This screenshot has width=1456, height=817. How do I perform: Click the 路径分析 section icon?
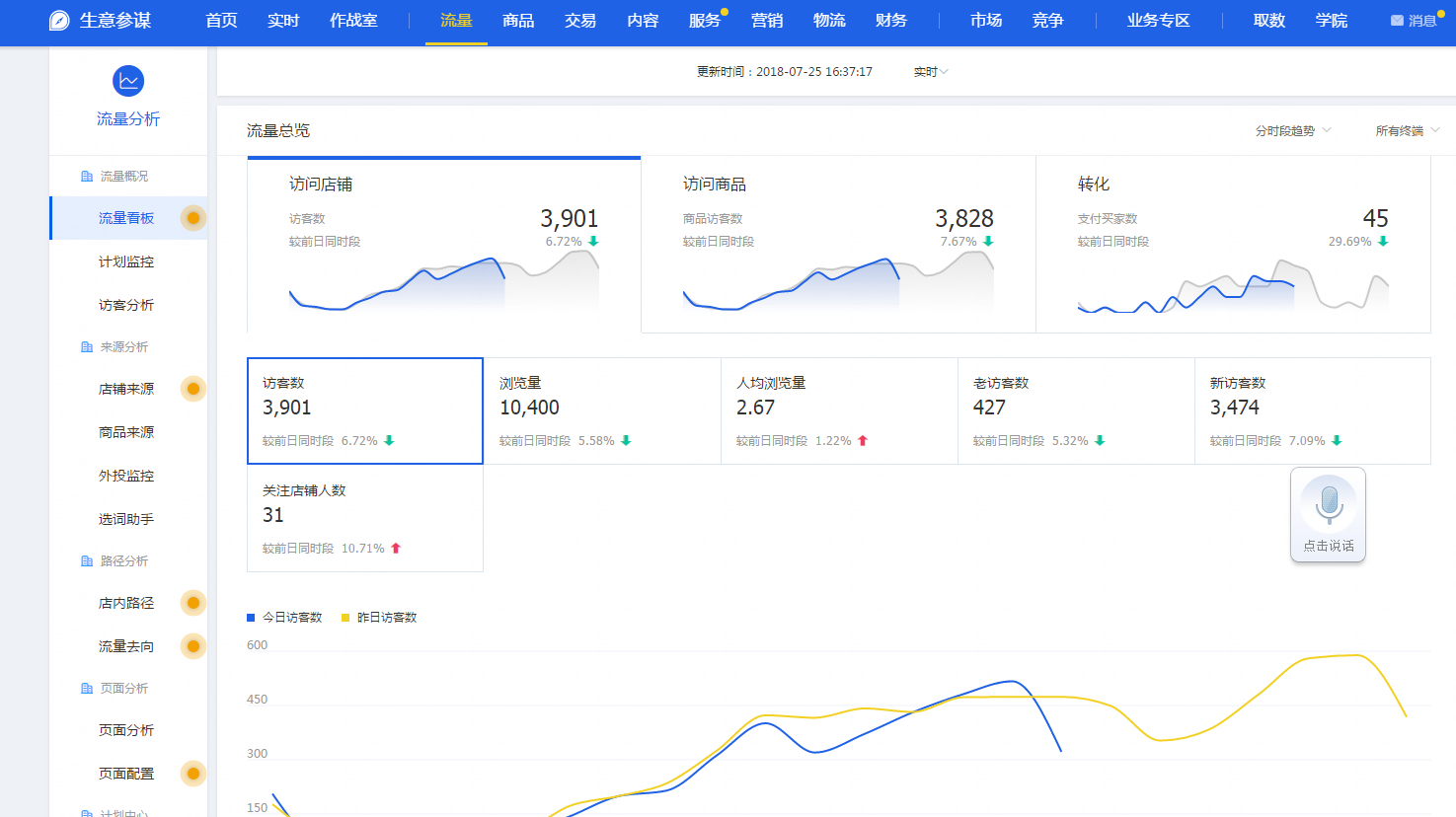pyautogui.click(x=87, y=561)
